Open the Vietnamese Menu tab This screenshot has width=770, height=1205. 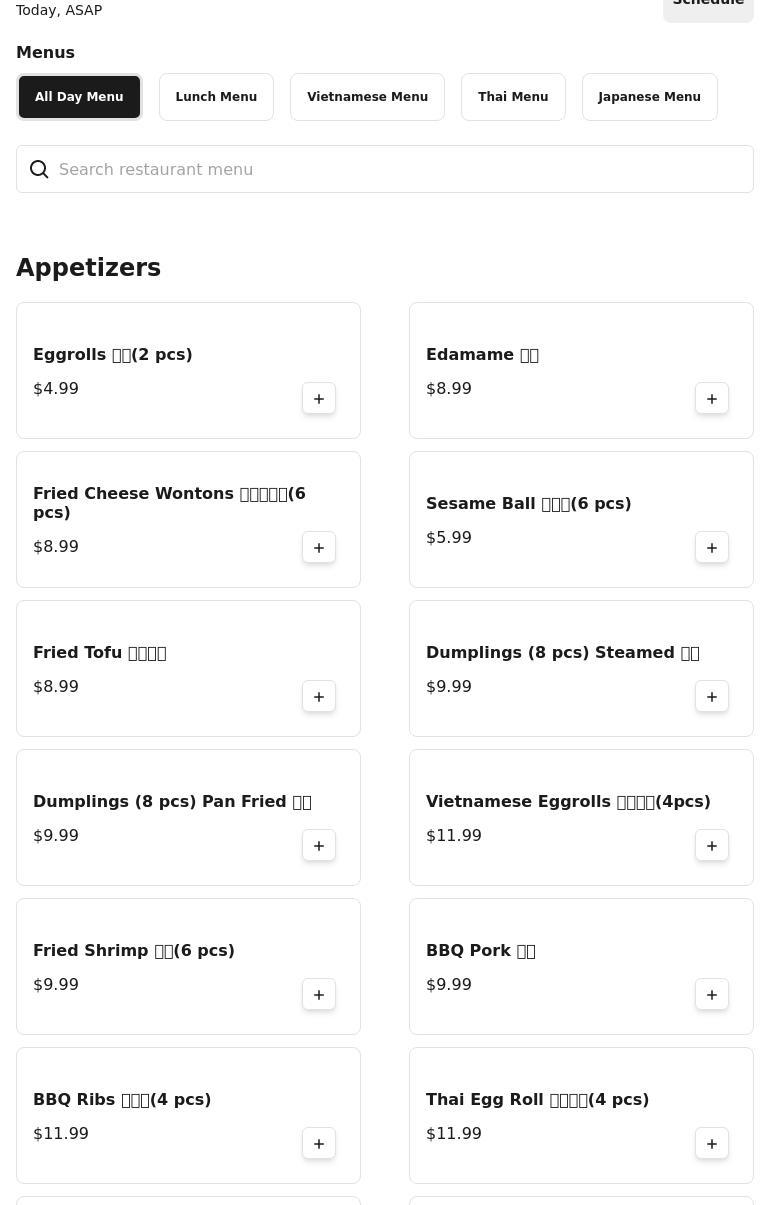click(x=367, y=97)
